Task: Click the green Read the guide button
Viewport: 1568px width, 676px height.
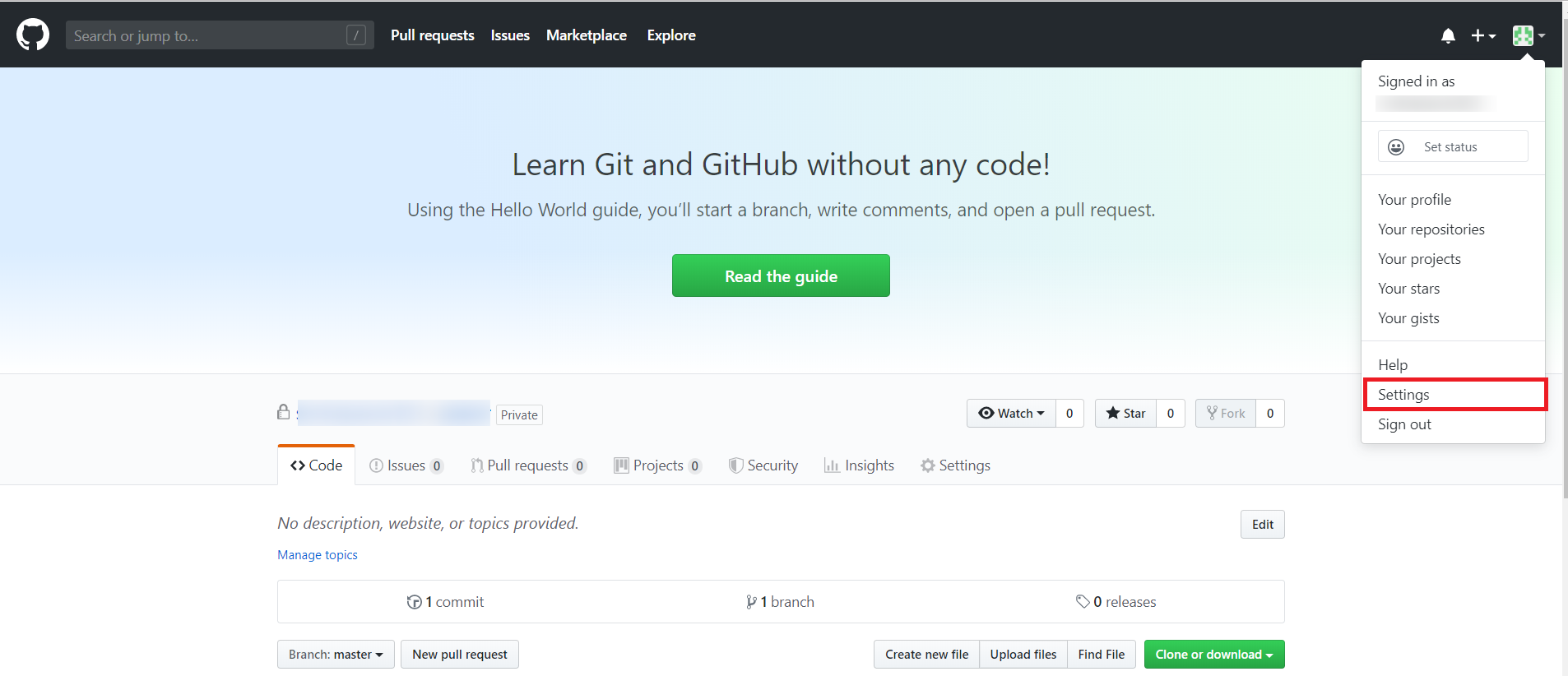Action: (x=781, y=275)
